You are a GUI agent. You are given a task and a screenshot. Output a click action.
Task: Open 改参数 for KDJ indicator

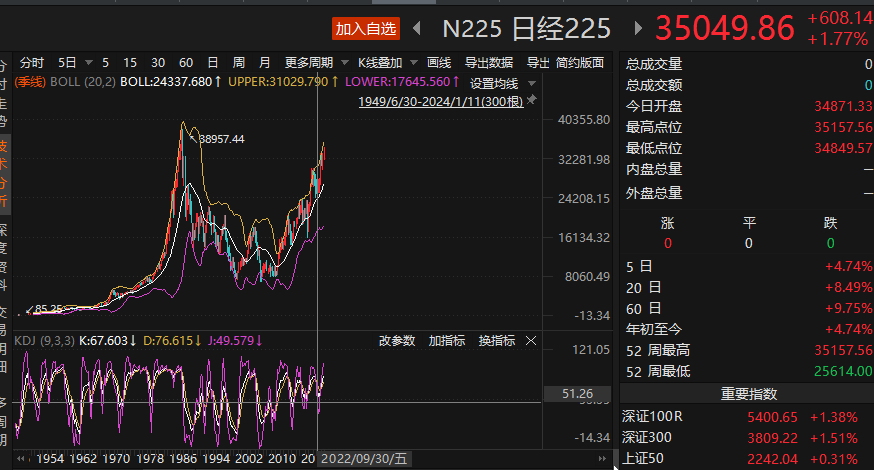tap(396, 341)
